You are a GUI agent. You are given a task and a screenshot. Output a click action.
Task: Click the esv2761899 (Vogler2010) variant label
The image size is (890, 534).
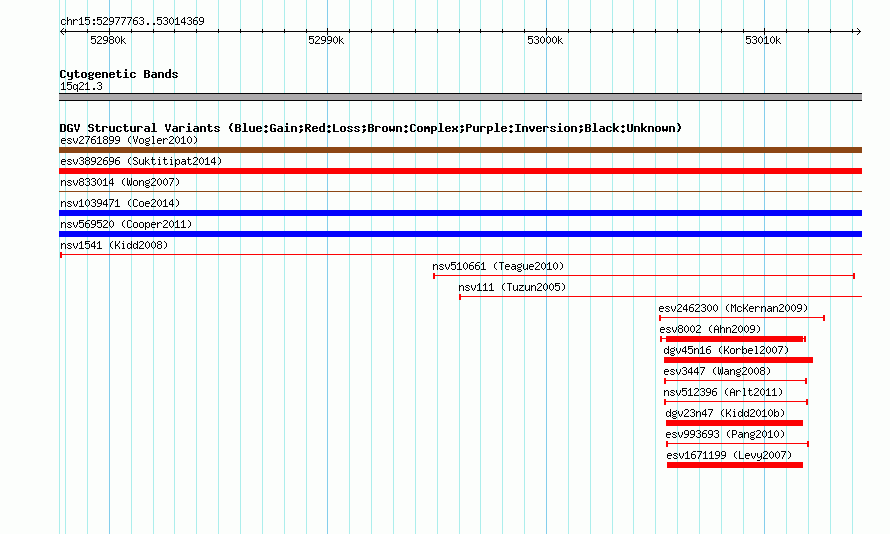pos(129,140)
